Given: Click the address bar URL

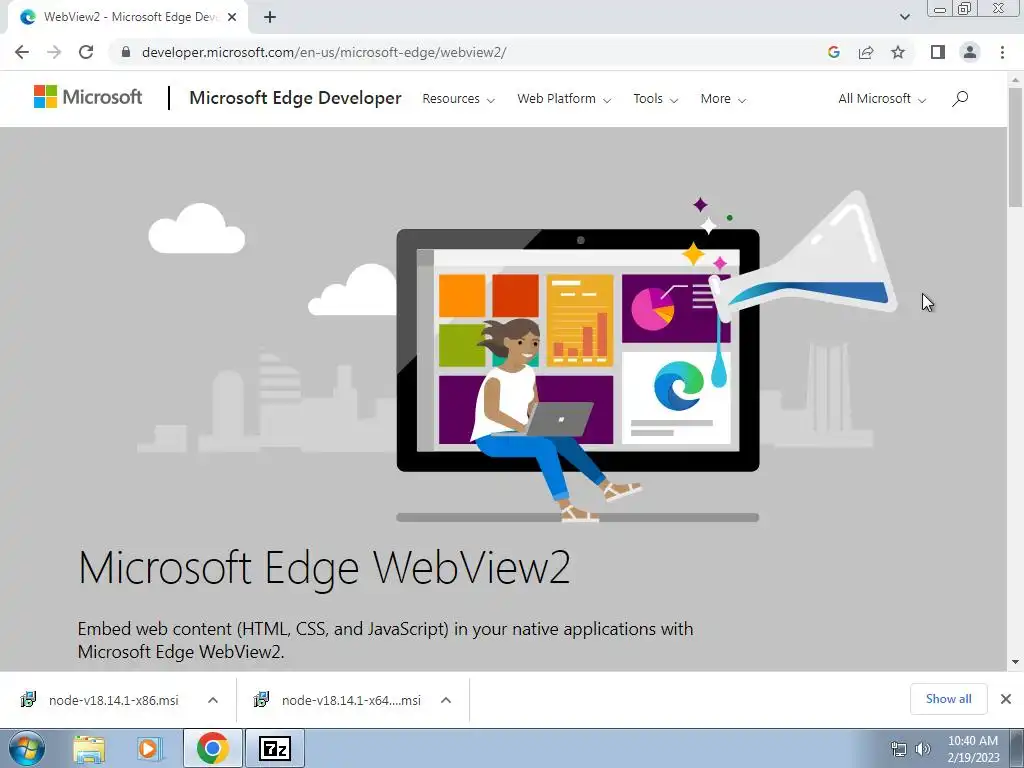Looking at the screenshot, I should (324, 52).
